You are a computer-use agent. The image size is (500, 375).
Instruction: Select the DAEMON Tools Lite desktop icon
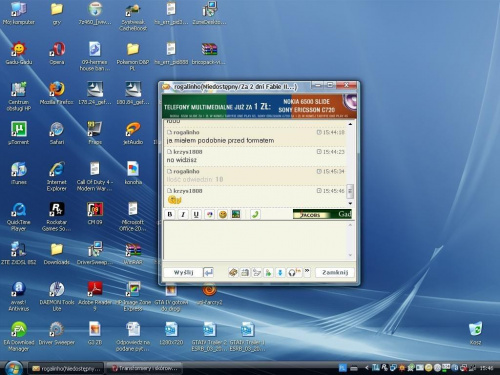coord(57,297)
